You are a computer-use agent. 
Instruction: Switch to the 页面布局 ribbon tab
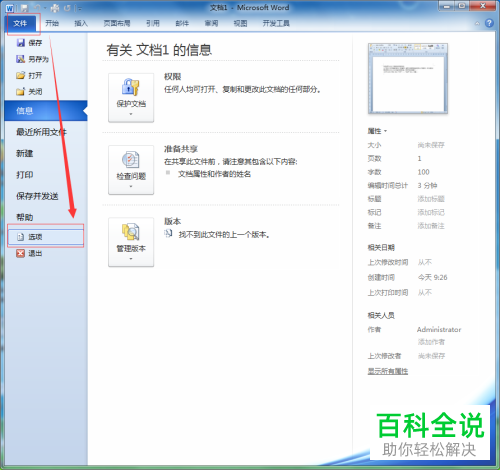(x=117, y=23)
